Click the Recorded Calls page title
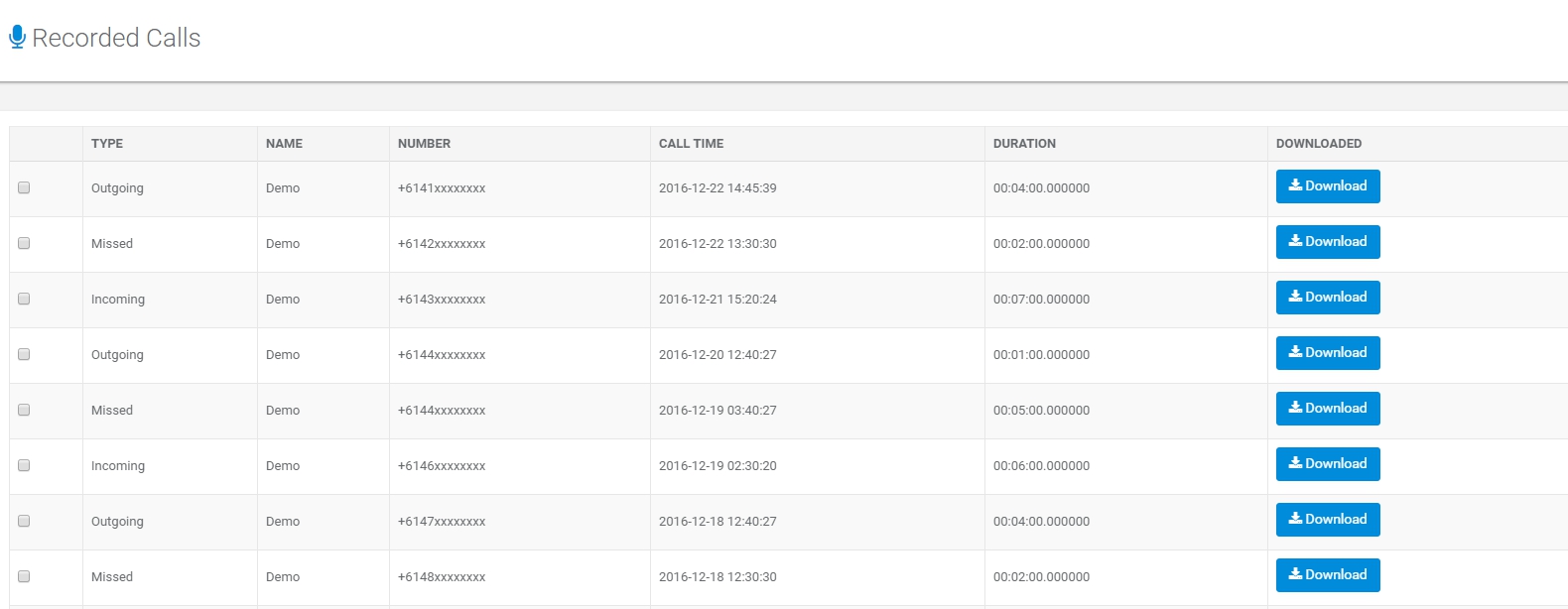The image size is (1568, 609). [116, 38]
